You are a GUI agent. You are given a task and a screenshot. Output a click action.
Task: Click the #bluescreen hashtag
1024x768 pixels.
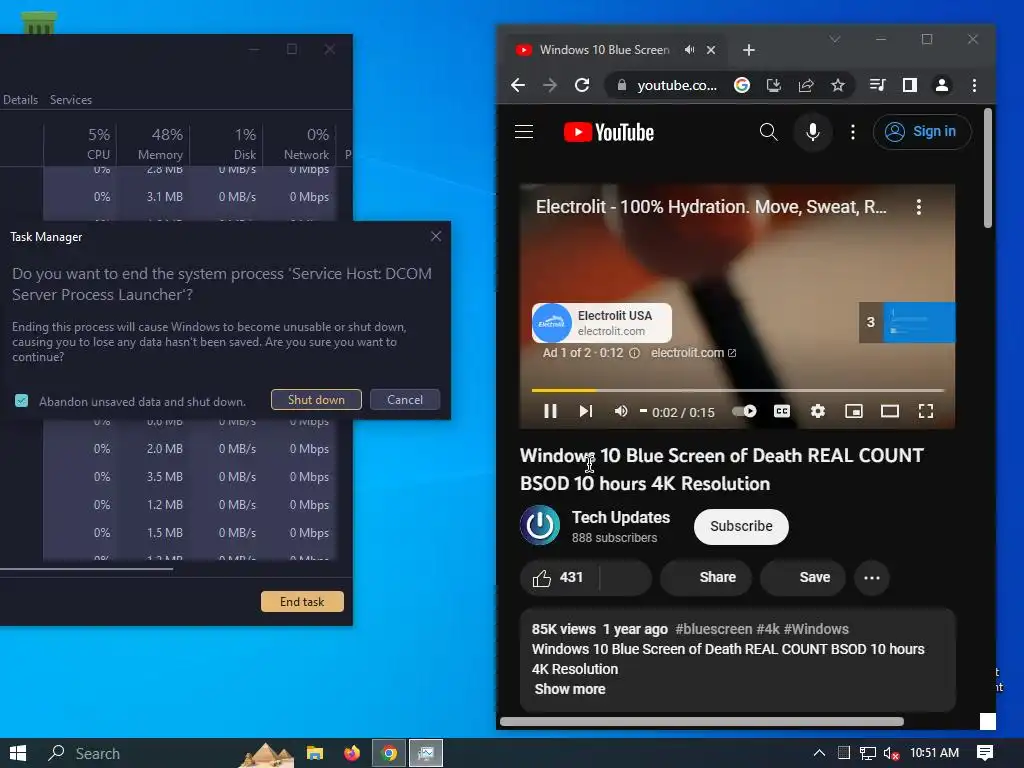pos(713,629)
